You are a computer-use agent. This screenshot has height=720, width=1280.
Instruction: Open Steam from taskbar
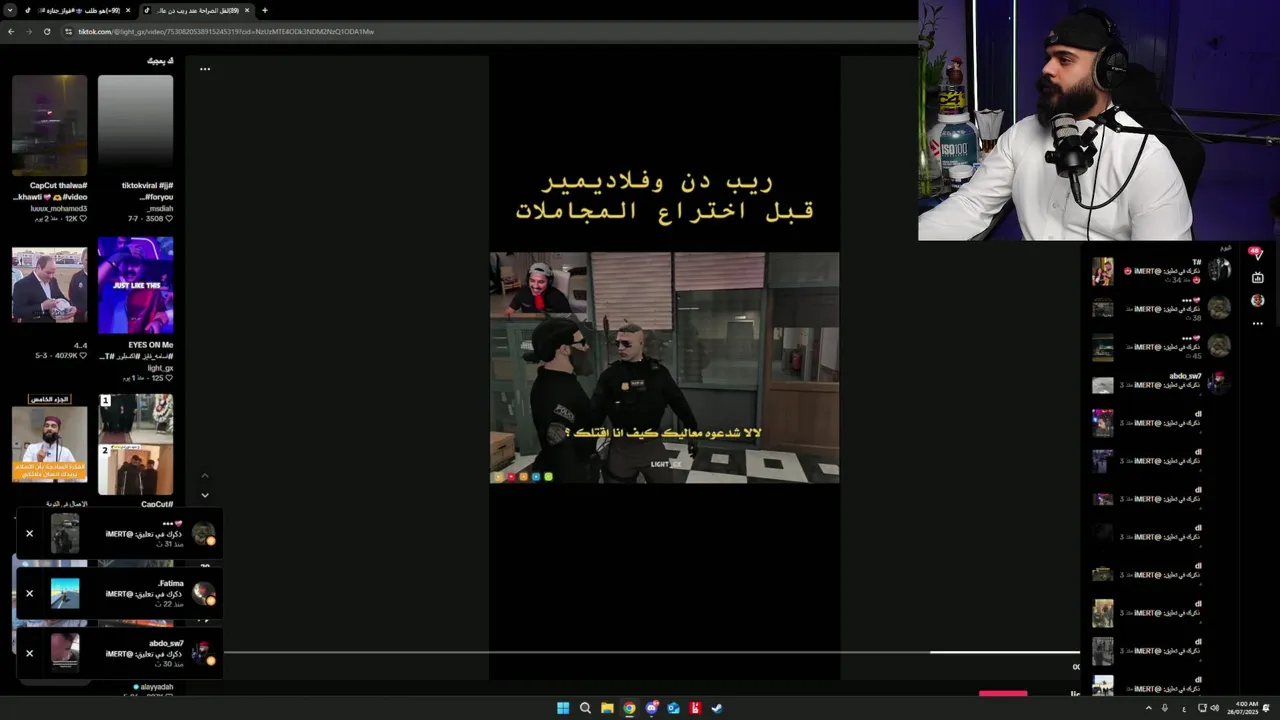tap(717, 708)
